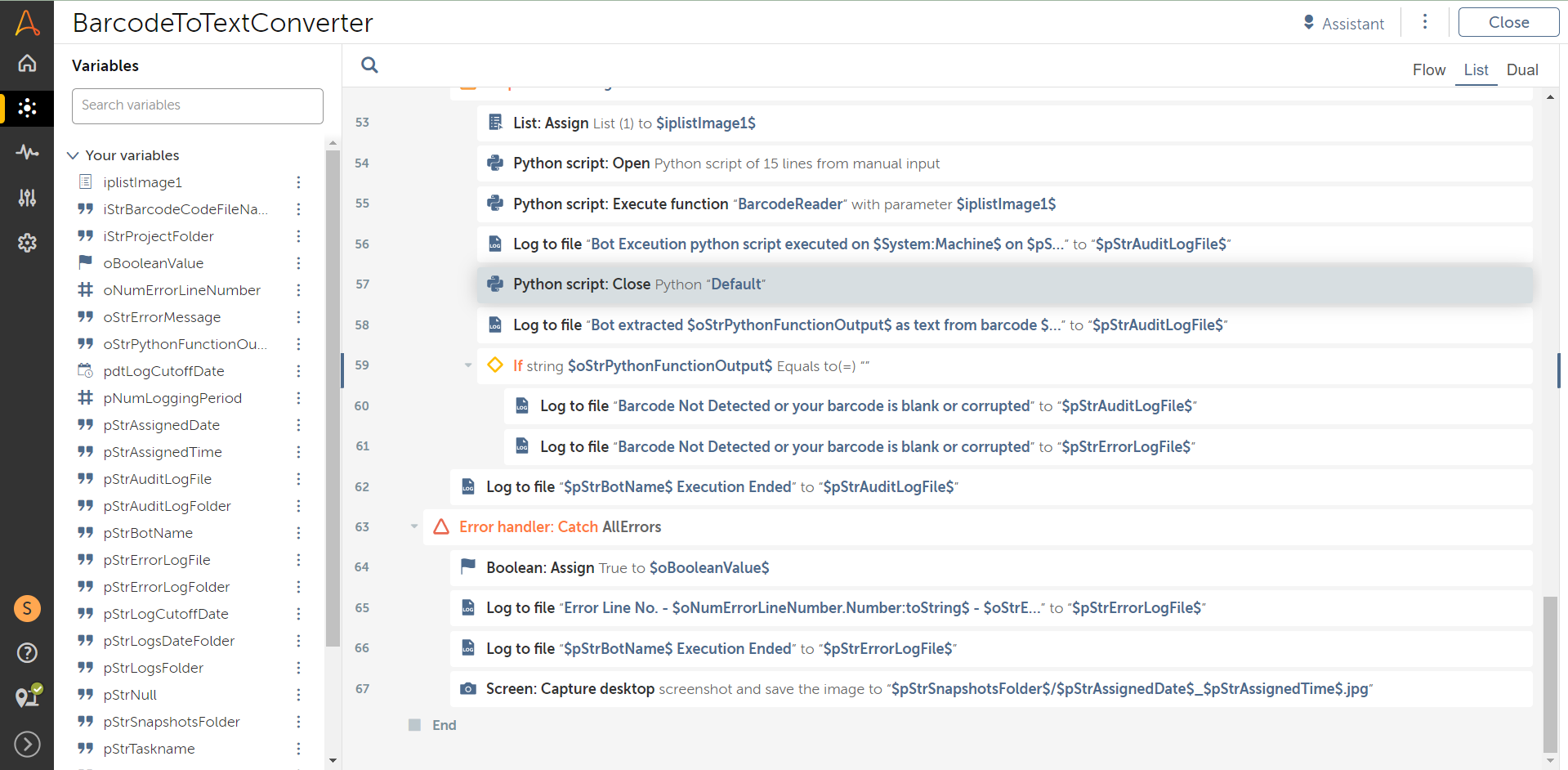The width and height of the screenshot is (1568, 770).
Task: Collapse the If string condition on line 59
Action: 468,365
